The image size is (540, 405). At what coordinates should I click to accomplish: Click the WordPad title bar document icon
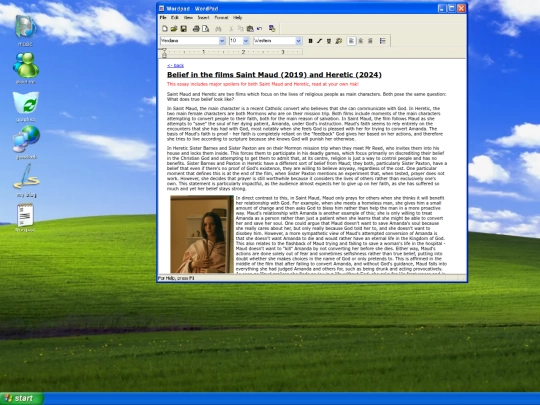pyautogui.click(x=162, y=8)
